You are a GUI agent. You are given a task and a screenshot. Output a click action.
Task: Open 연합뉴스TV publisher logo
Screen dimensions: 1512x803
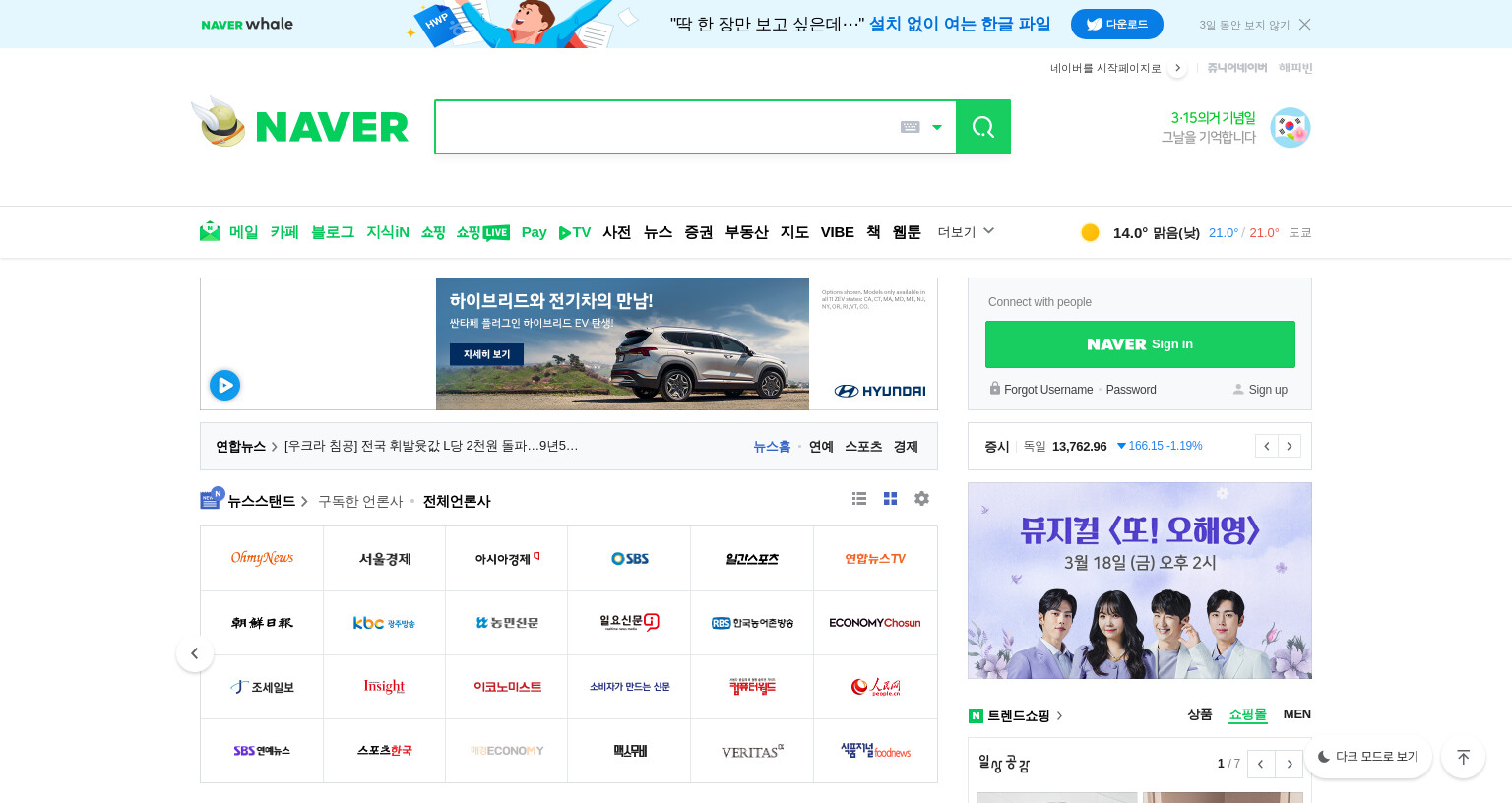point(875,558)
